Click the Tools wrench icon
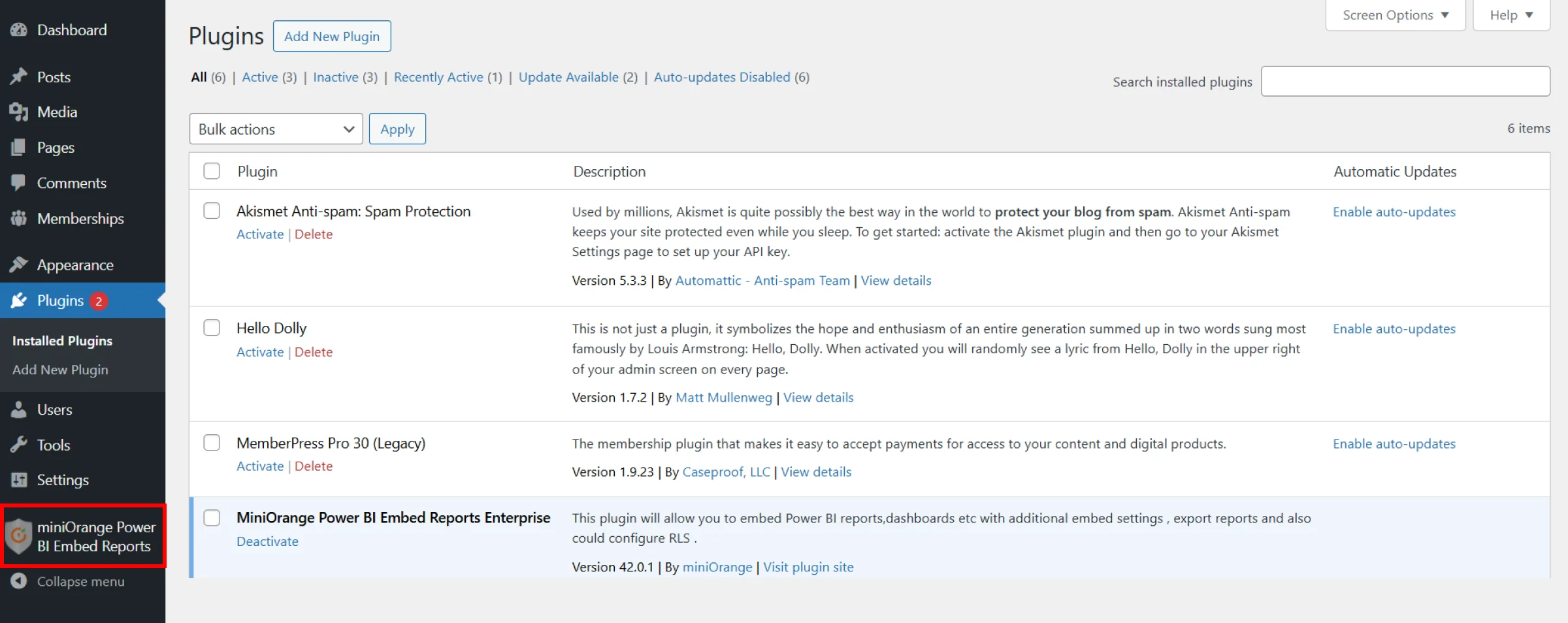The height and width of the screenshot is (623, 1568). click(19, 445)
